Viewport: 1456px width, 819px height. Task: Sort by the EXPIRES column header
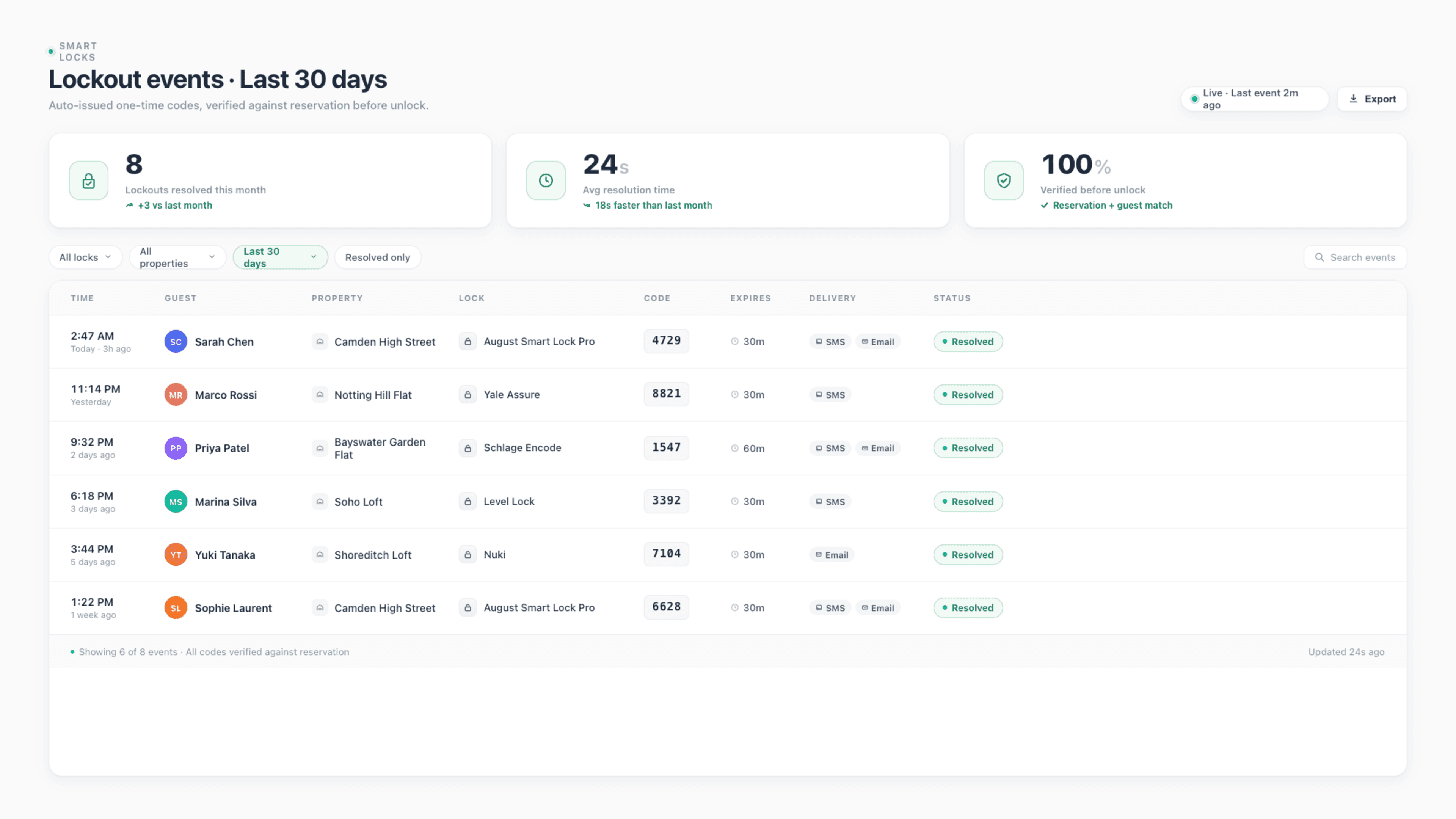[x=751, y=298]
